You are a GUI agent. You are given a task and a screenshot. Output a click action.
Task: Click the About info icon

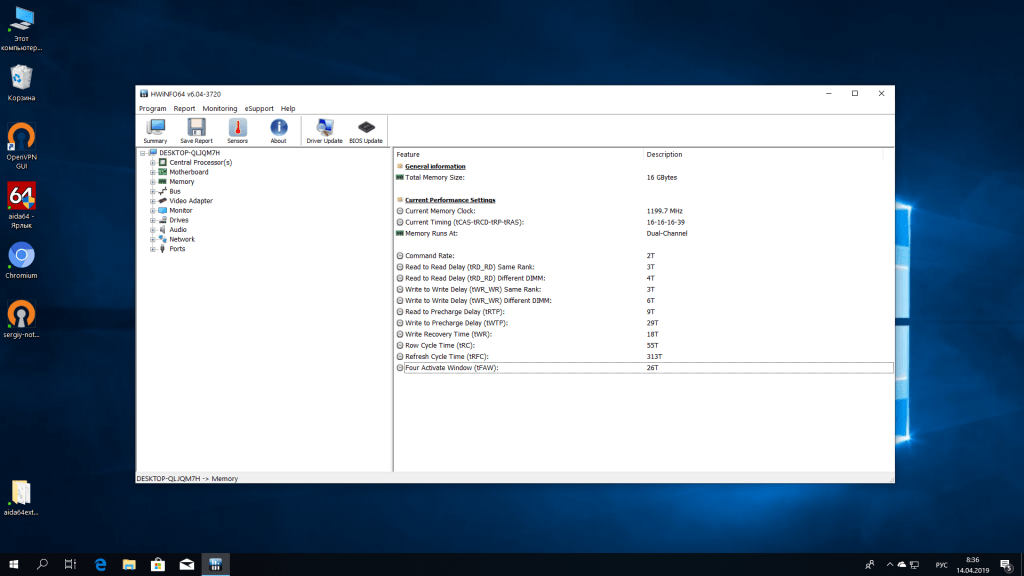coord(278,131)
